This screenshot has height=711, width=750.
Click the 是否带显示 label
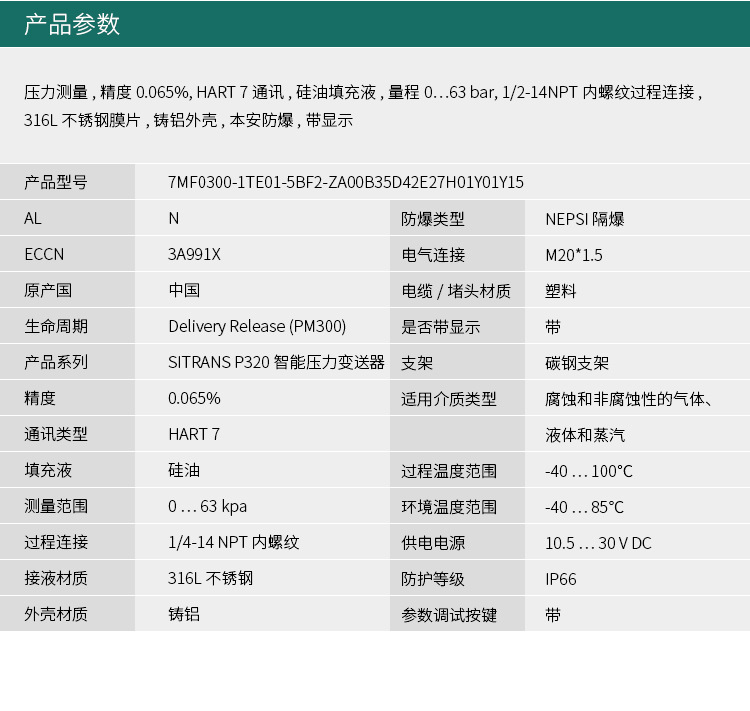point(441,327)
